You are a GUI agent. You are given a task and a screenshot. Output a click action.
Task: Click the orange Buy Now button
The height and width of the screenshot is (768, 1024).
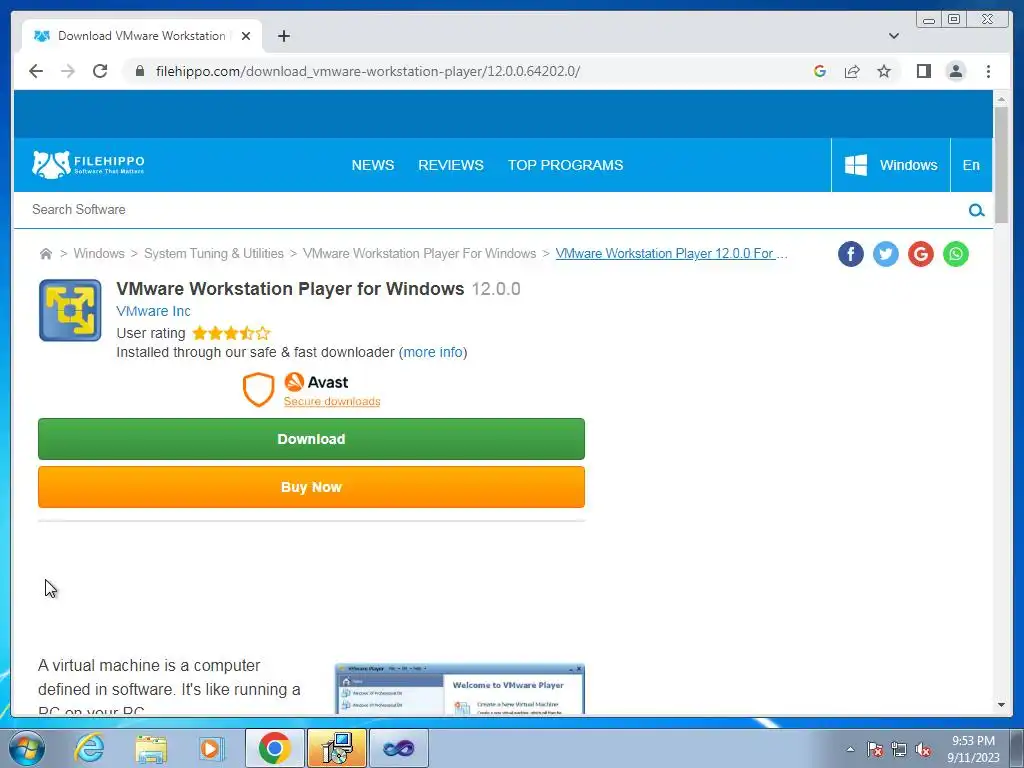(x=312, y=487)
